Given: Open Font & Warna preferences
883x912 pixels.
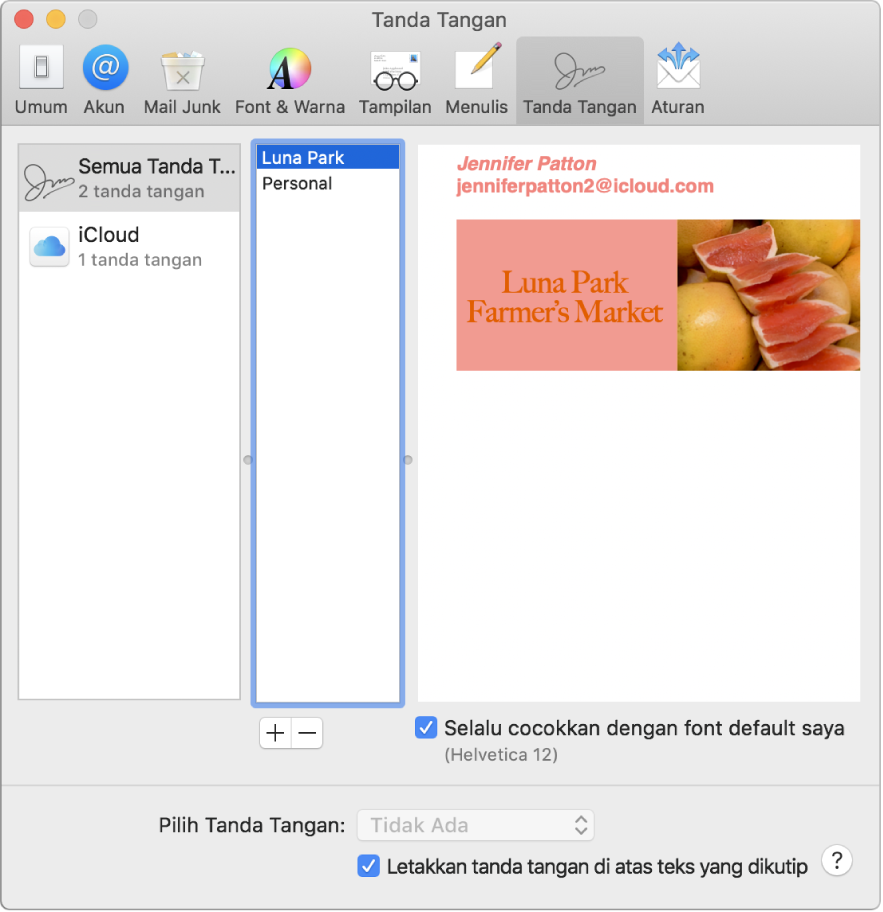Looking at the screenshot, I should click(290, 81).
